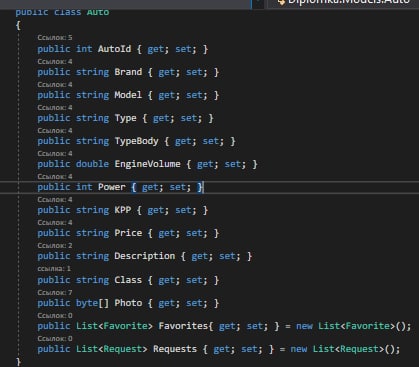419x367 pixels.
Task: Click the Photo property name
Action: click(128, 303)
